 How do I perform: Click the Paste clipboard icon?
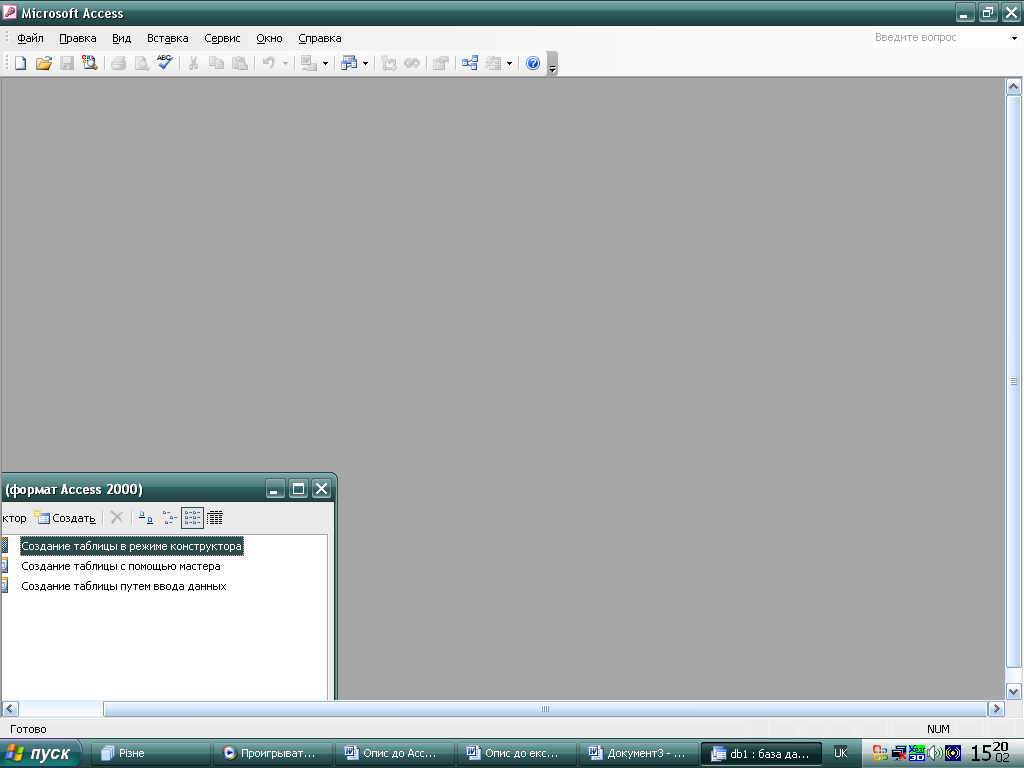240,63
